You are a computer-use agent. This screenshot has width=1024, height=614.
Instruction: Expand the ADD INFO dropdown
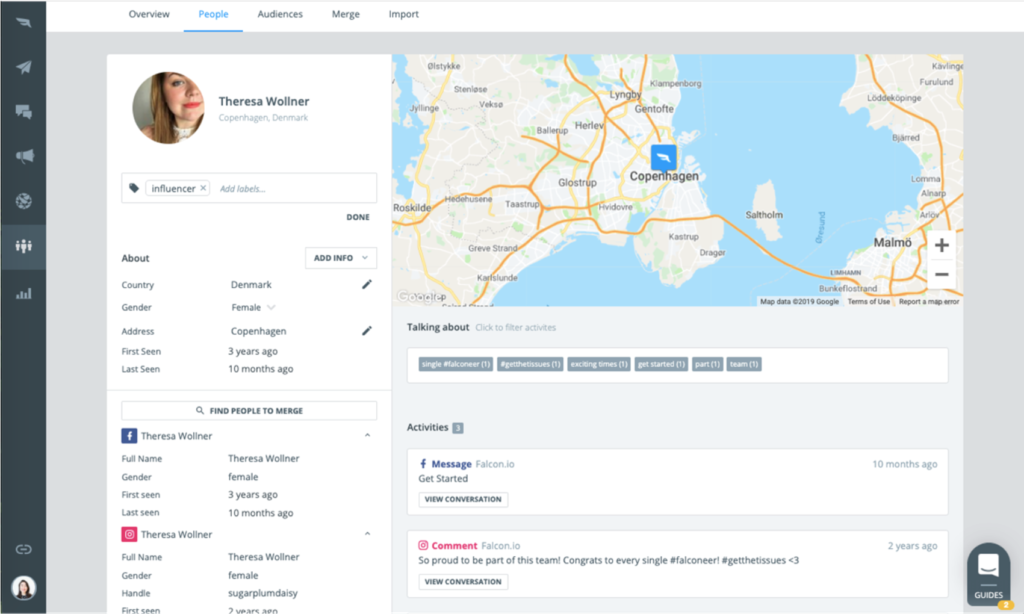340,257
